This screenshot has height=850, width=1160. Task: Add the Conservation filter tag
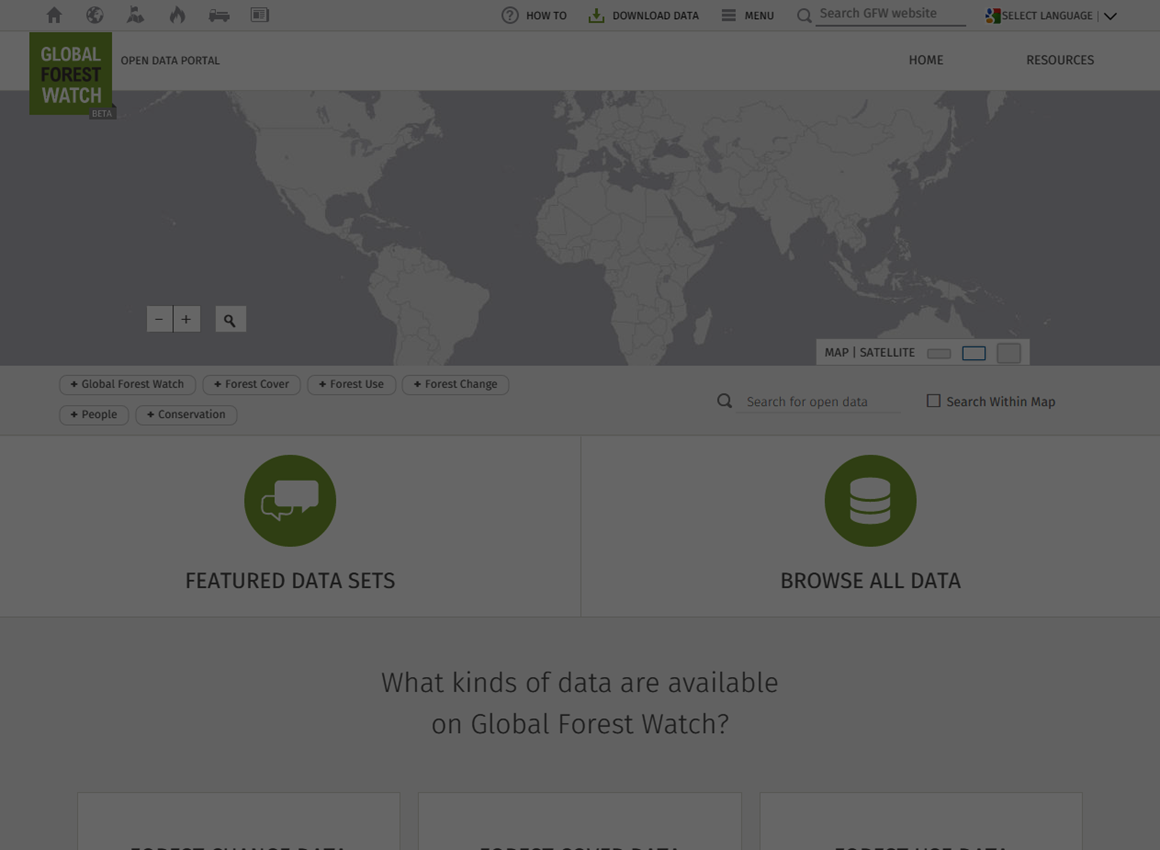[x=186, y=415]
